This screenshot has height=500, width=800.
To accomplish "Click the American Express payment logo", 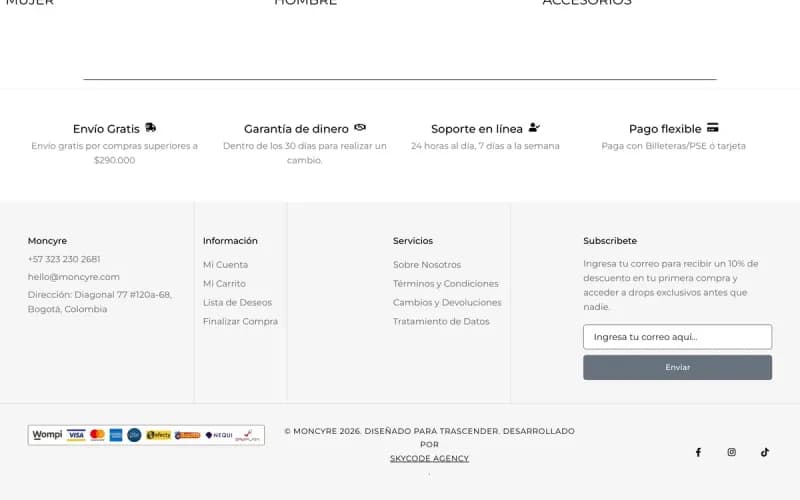I will pos(116,435).
